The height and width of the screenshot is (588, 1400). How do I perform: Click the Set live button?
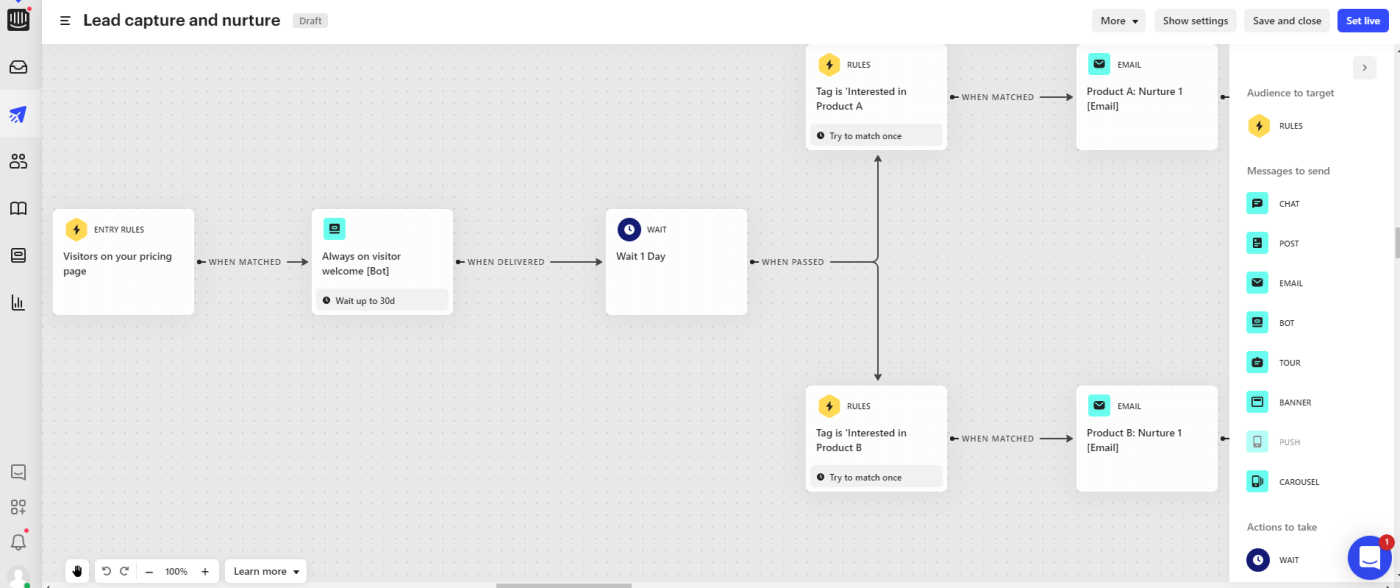point(1363,20)
